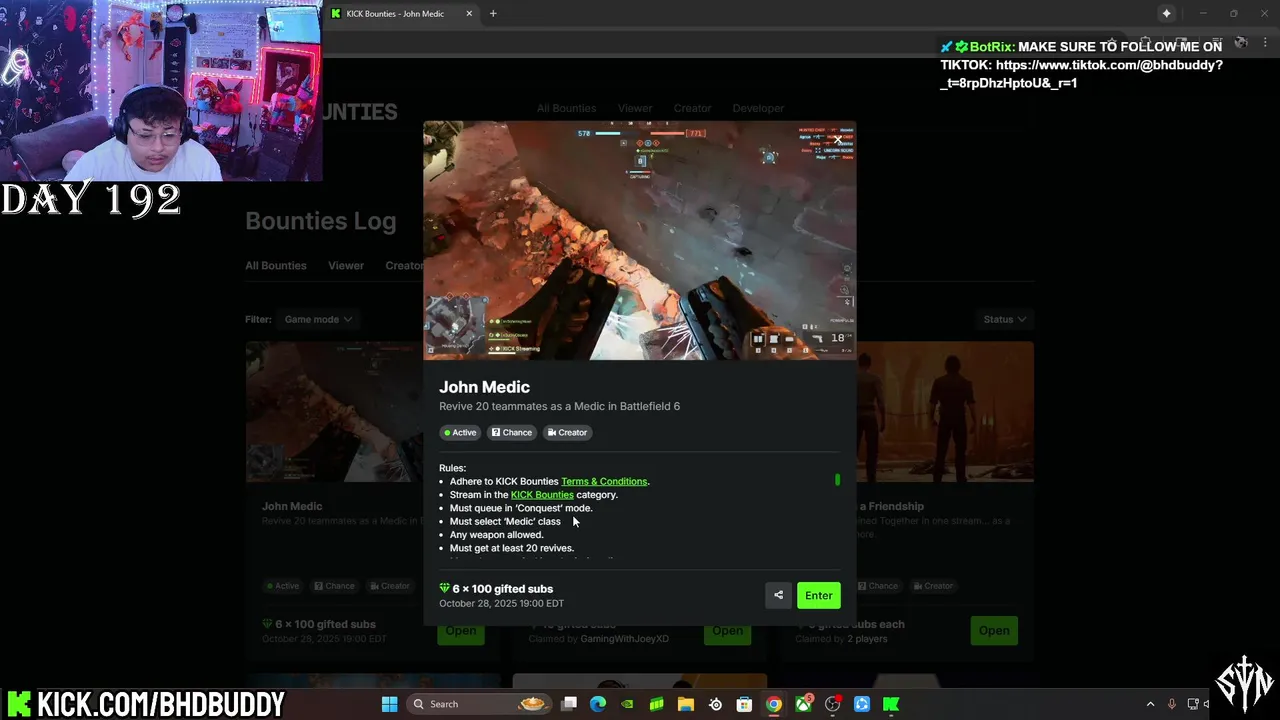
Task: Expand the Game mode filter dropdown
Action: (318, 319)
